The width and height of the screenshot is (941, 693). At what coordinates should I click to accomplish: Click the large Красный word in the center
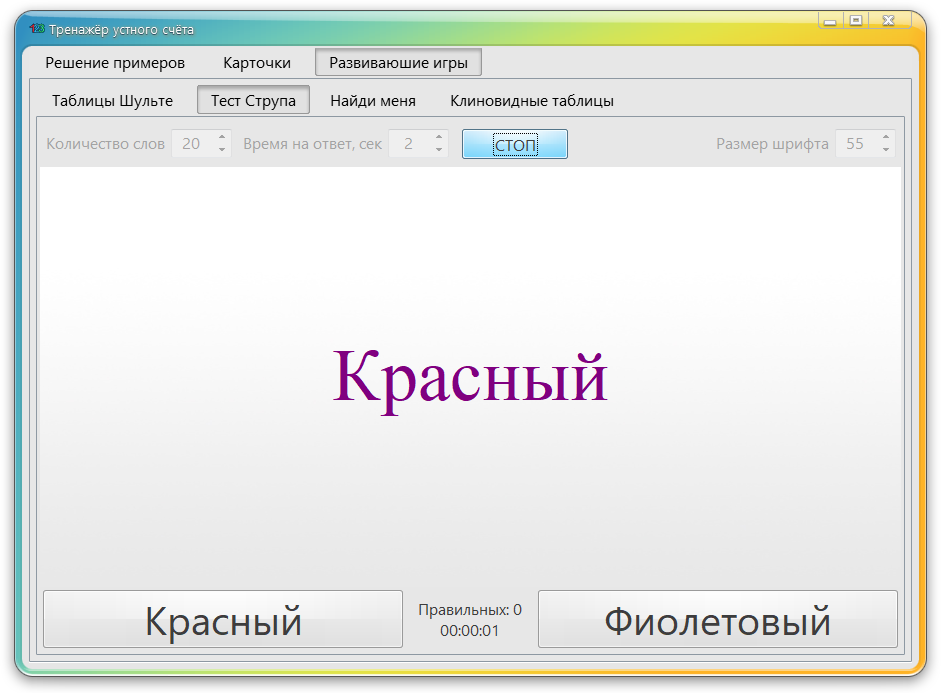[470, 374]
